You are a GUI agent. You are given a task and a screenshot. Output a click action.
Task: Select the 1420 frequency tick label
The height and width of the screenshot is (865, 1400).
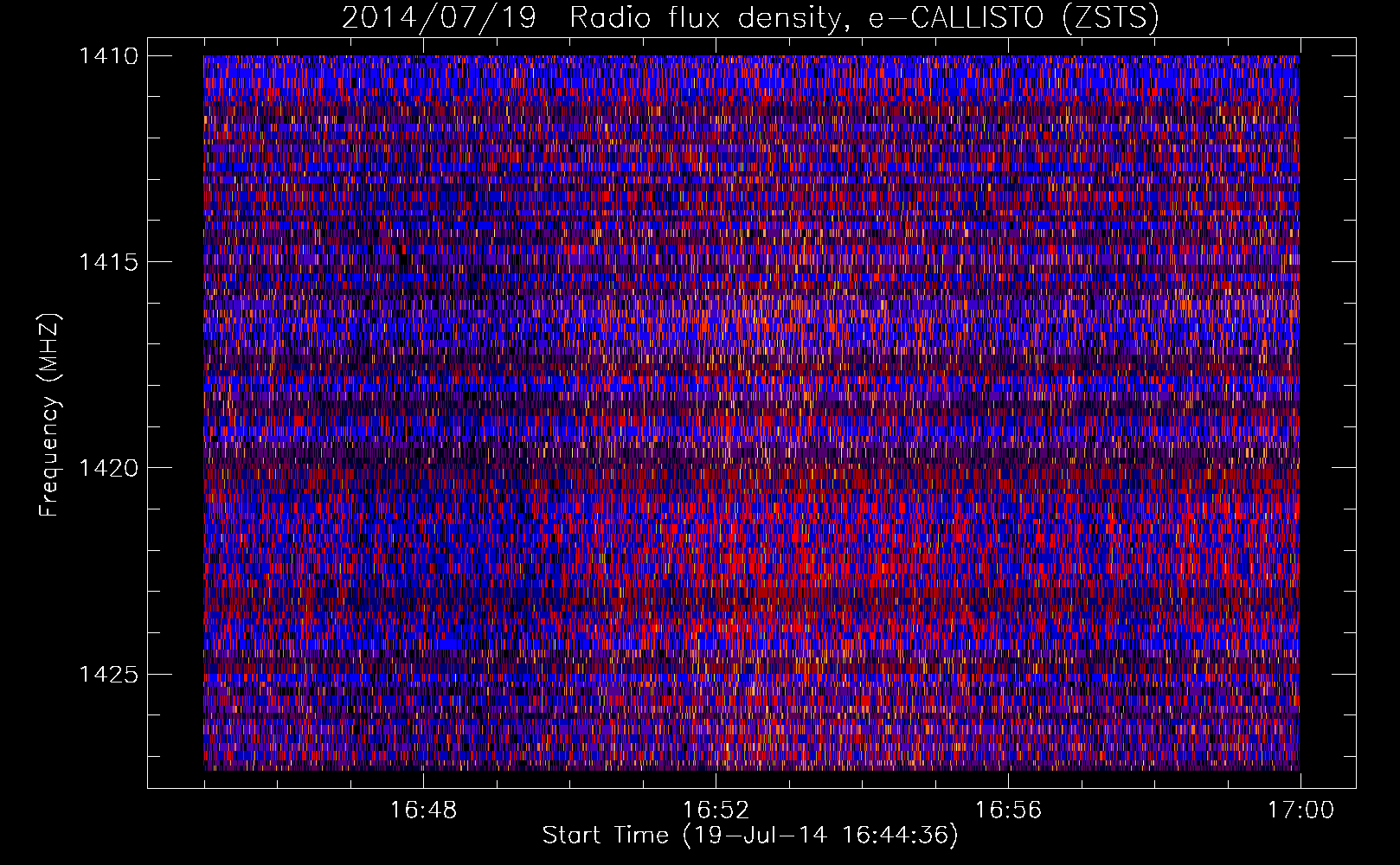(108, 468)
